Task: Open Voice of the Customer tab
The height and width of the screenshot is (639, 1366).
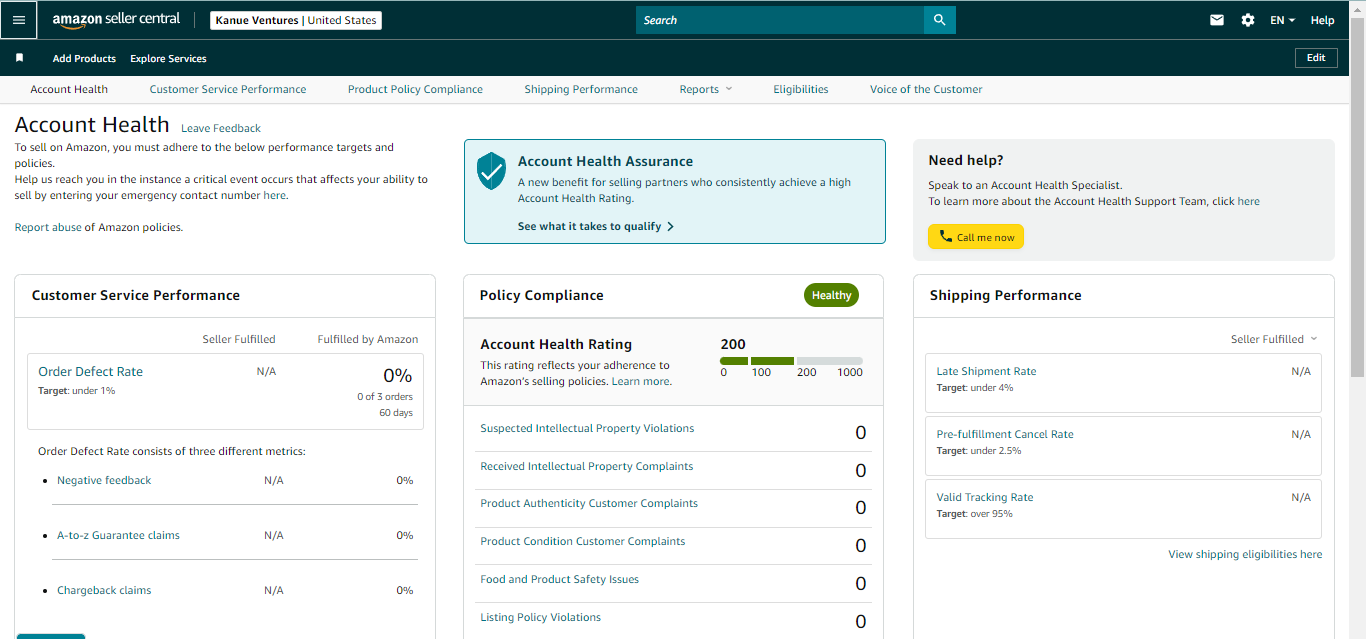Action: (926, 89)
